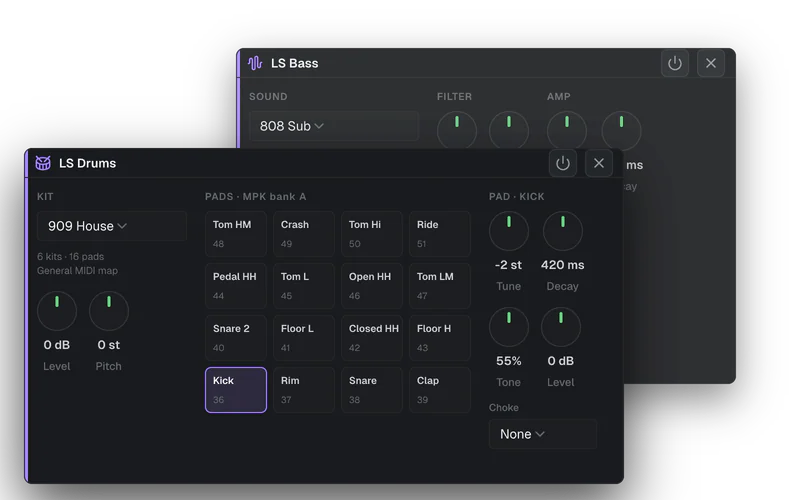Select the Snare pad 38
The height and width of the screenshot is (500, 800).
pyautogui.click(x=371, y=390)
